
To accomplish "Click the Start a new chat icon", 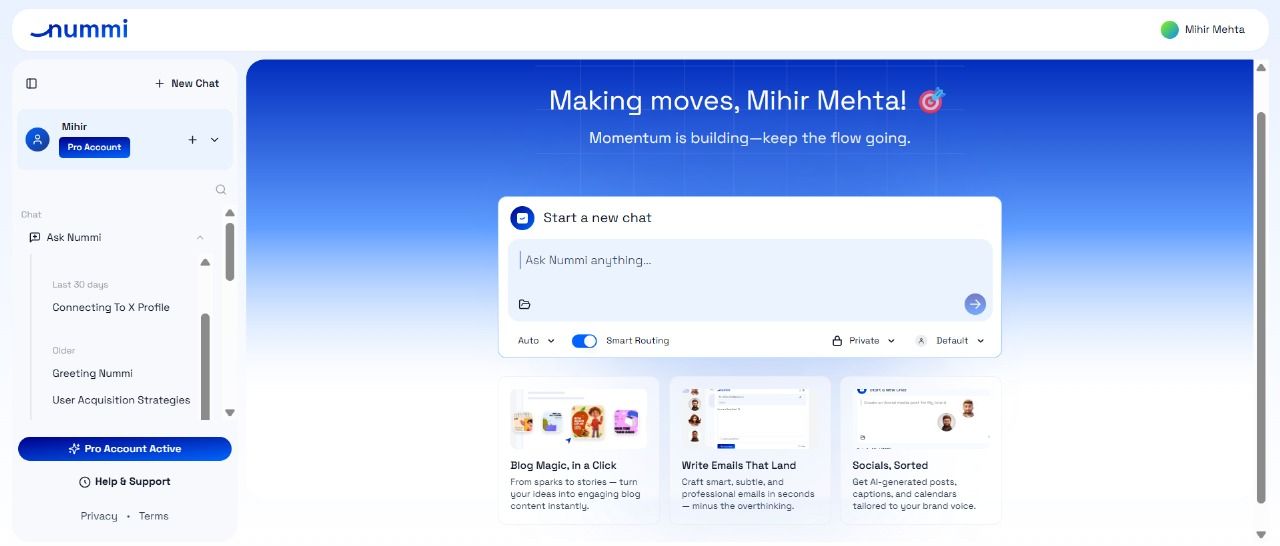I will (522, 218).
